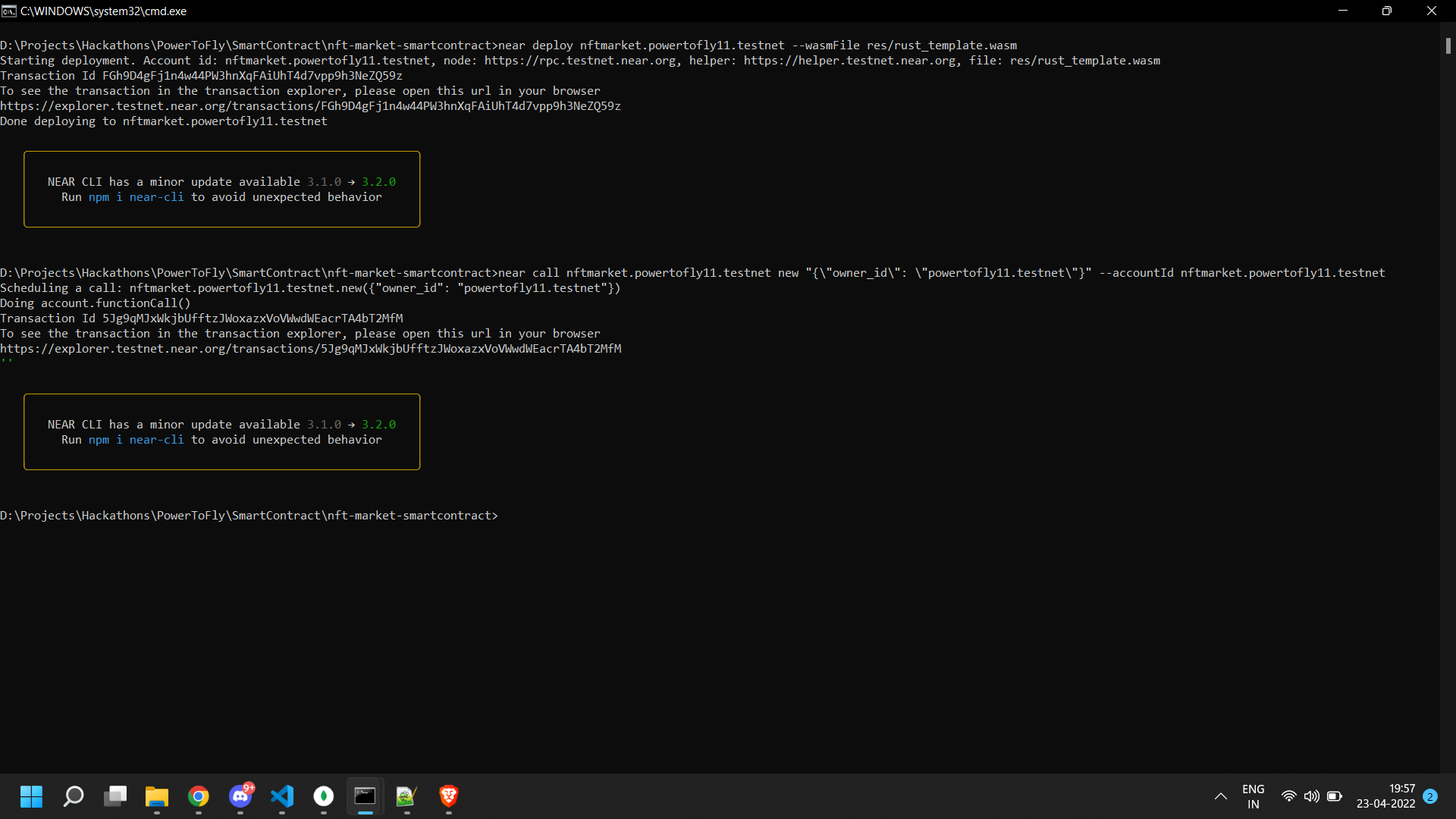Open Task View from taskbar
The height and width of the screenshot is (819, 1456).
pyautogui.click(x=115, y=796)
